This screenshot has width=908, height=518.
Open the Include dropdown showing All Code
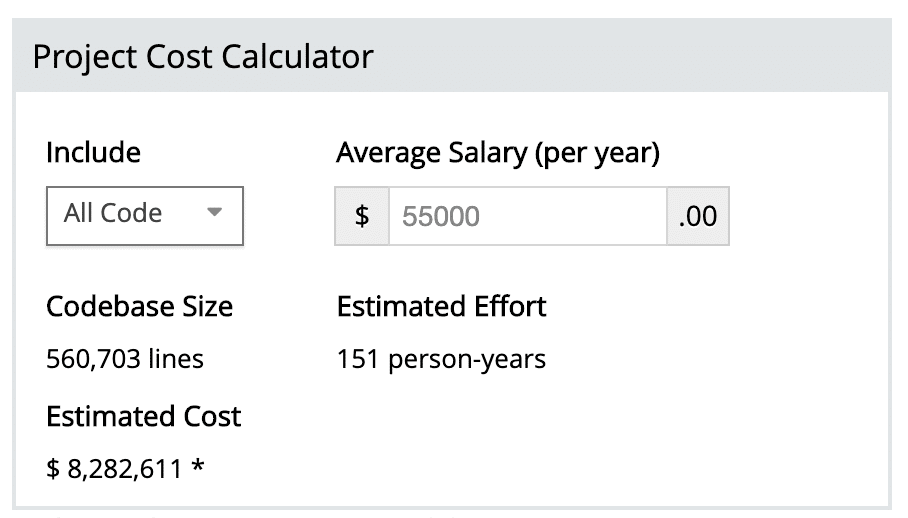145,215
